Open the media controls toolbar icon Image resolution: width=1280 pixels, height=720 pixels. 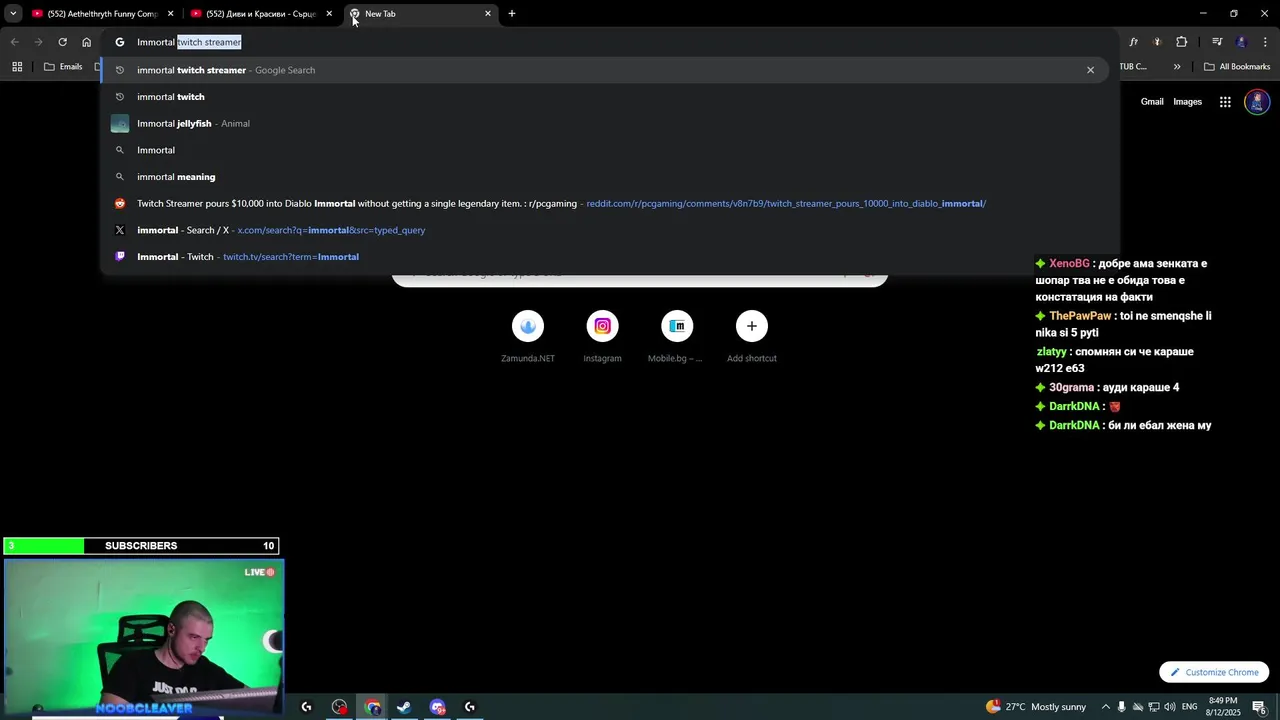[x=1217, y=42]
